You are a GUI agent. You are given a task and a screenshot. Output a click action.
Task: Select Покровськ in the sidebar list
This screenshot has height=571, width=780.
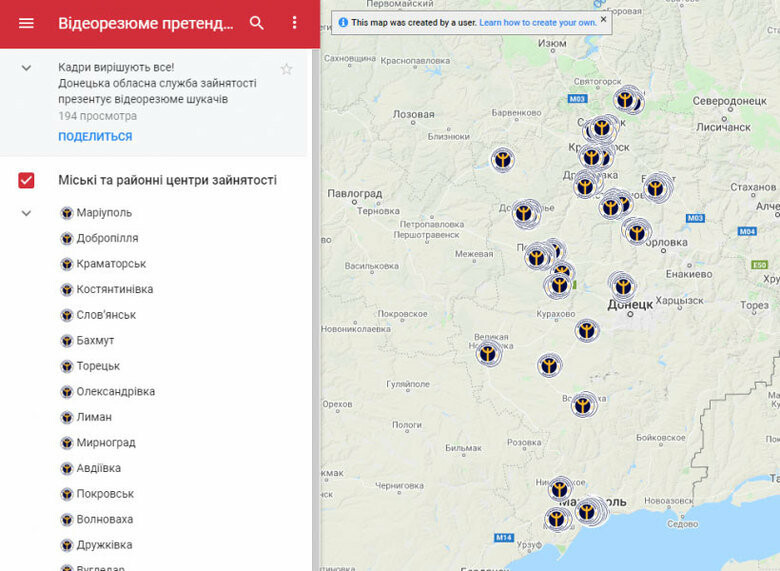pyautogui.click(x=105, y=494)
